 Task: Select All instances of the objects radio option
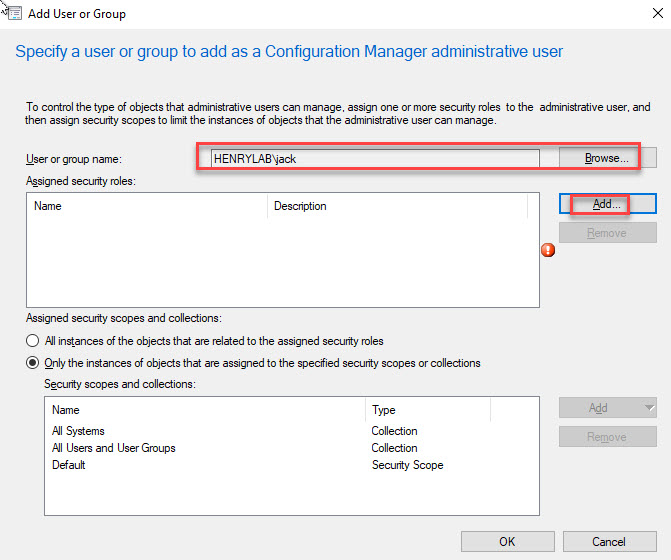(x=33, y=341)
